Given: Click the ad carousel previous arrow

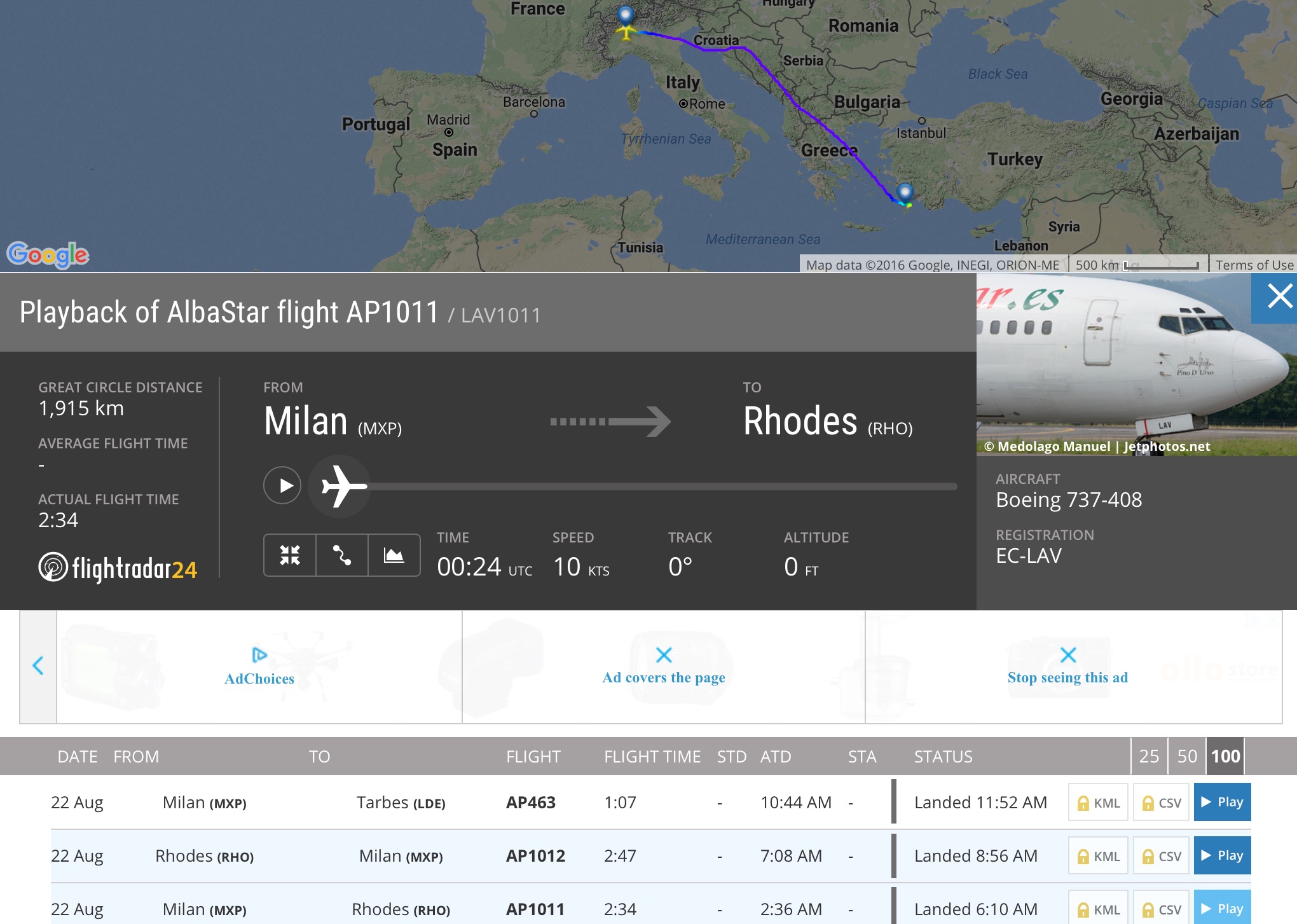Looking at the screenshot, I should tap(38, 666).
